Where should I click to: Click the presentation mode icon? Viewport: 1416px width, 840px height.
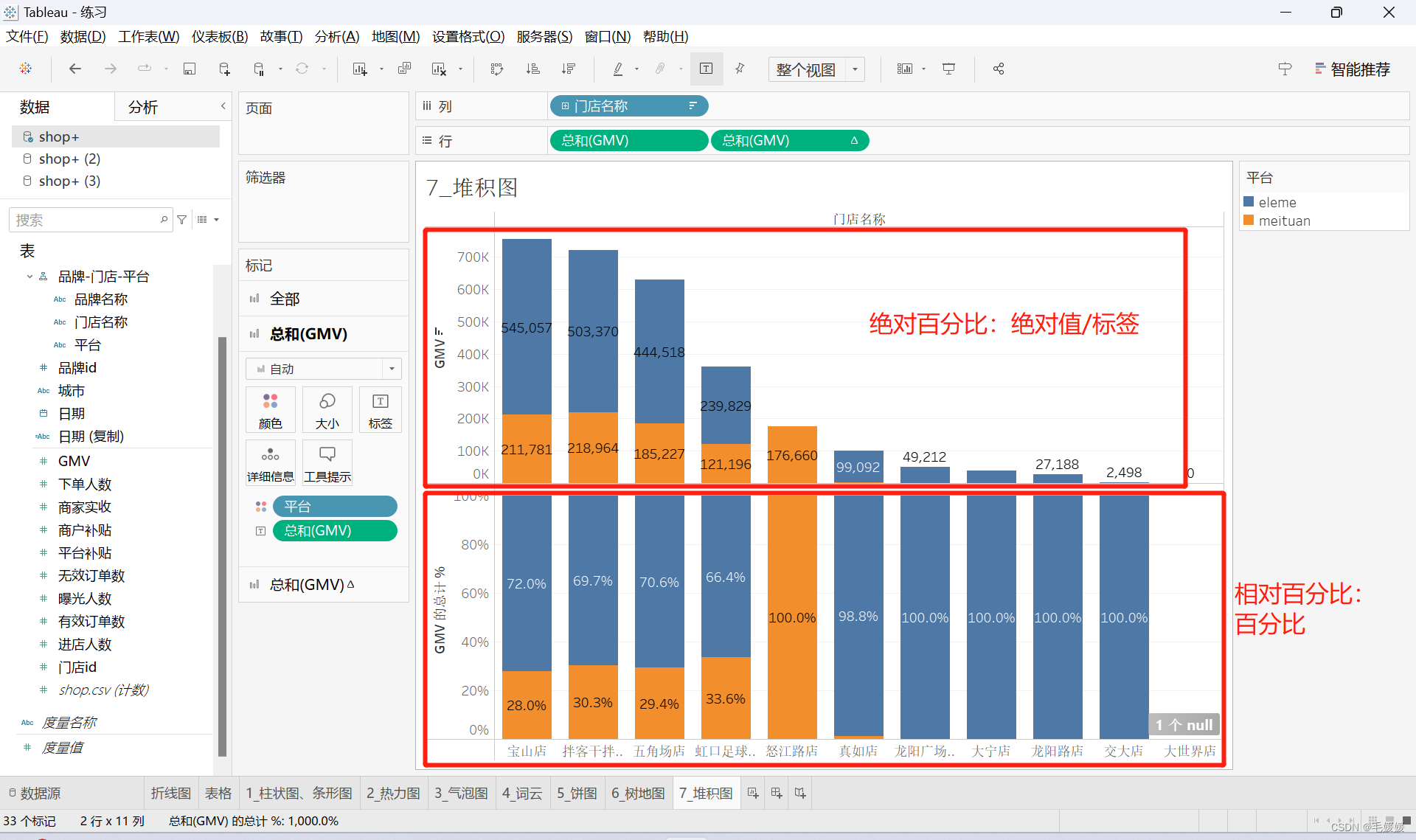pos(949,69)
